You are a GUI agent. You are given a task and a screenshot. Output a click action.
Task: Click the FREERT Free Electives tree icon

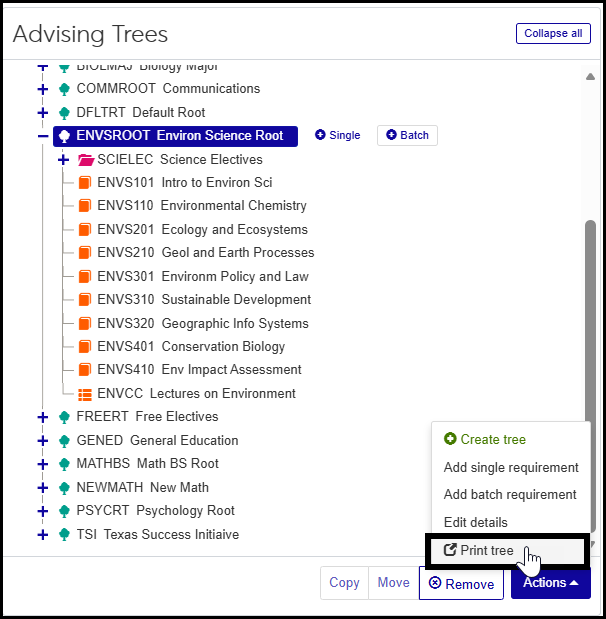(x=64, y=417)
